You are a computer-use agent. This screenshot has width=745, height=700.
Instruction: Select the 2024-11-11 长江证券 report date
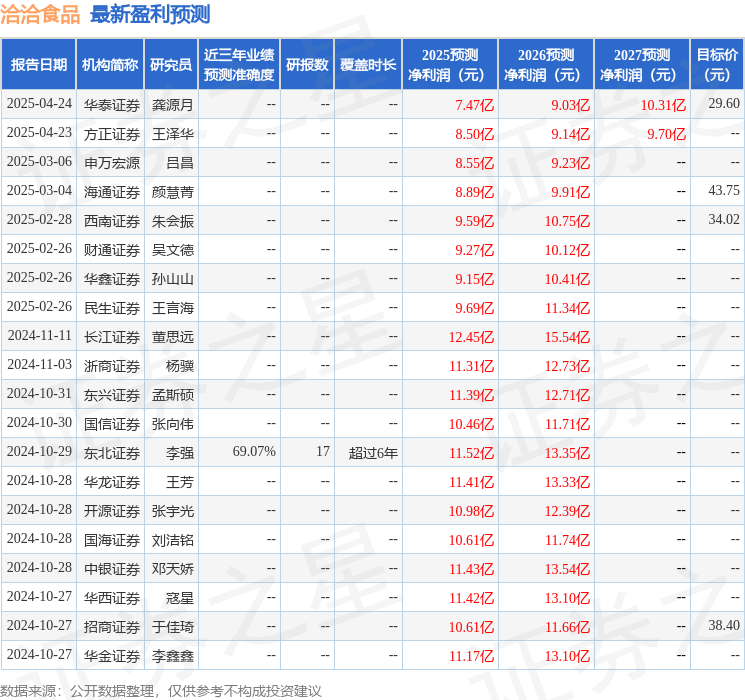click(39, 336)
